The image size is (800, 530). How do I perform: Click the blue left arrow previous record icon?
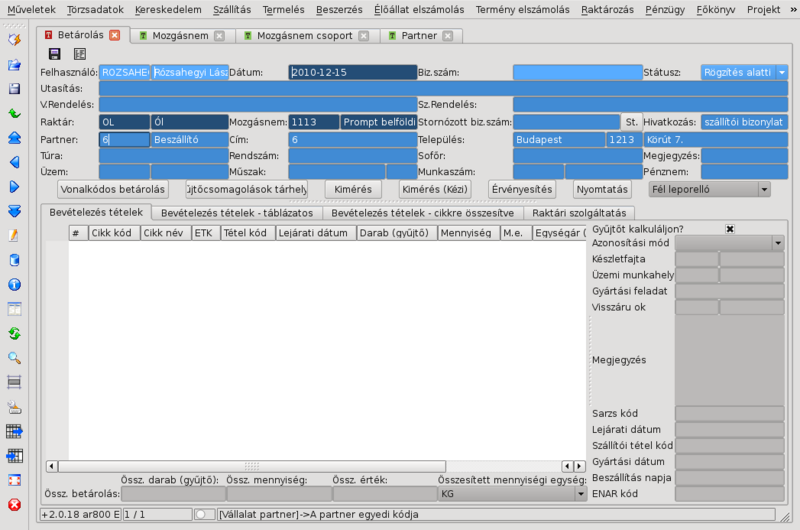pyautogui.click(x=14, y=161)
